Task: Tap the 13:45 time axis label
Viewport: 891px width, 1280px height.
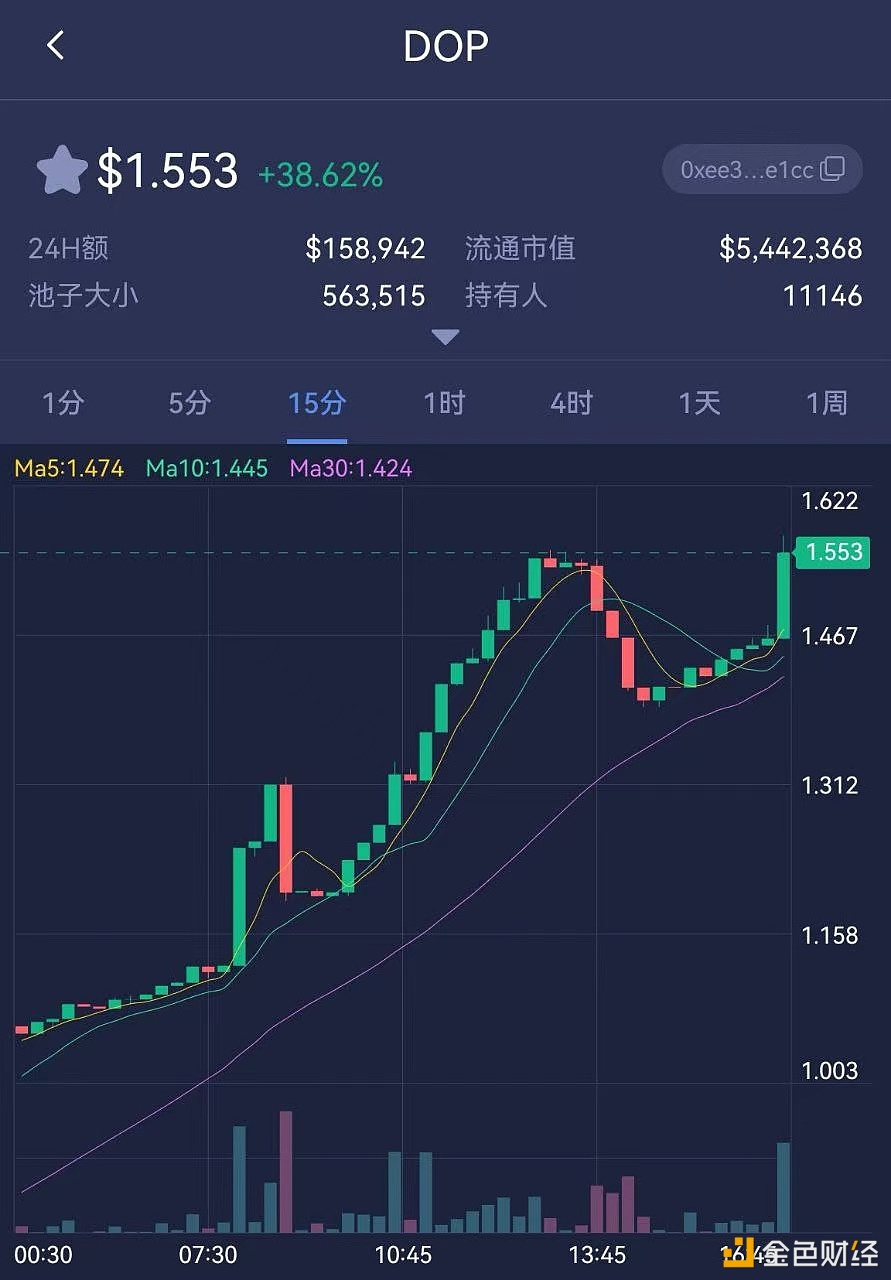Action: point(597,1254)
